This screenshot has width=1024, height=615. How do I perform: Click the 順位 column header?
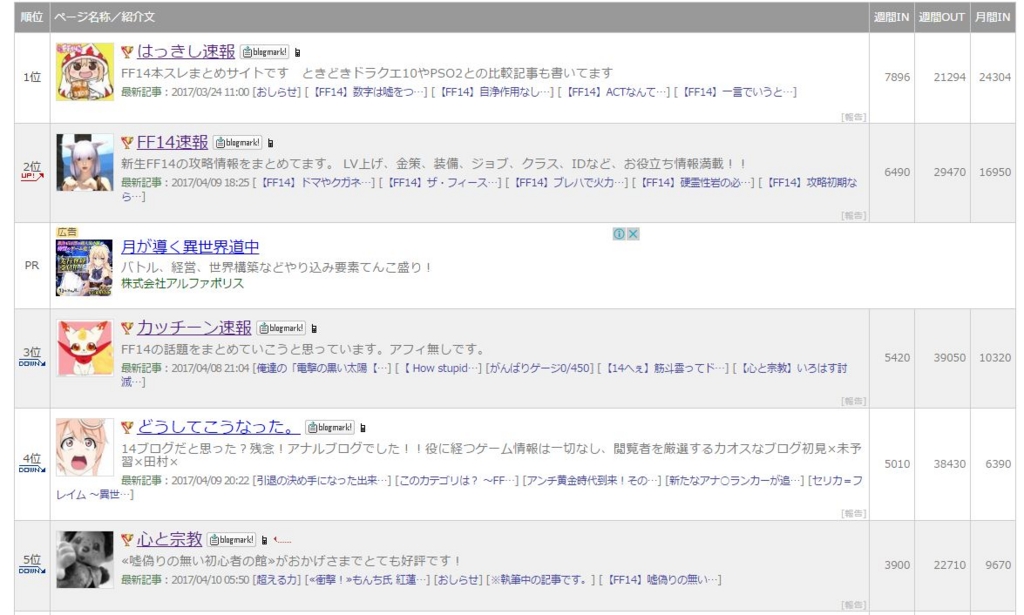coord(32,17)
